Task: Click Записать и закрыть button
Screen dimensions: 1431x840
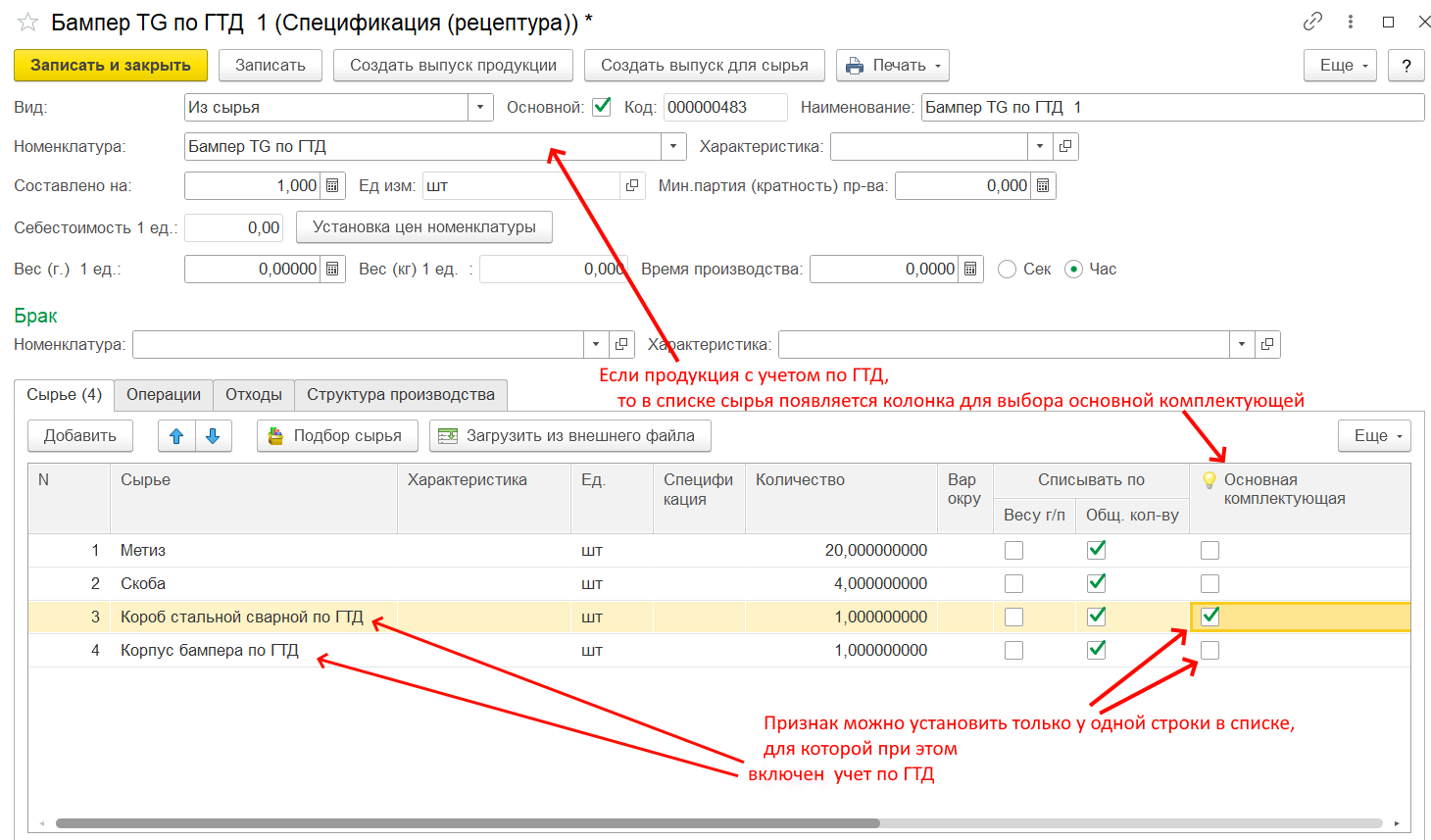Action: pos(110,66)
